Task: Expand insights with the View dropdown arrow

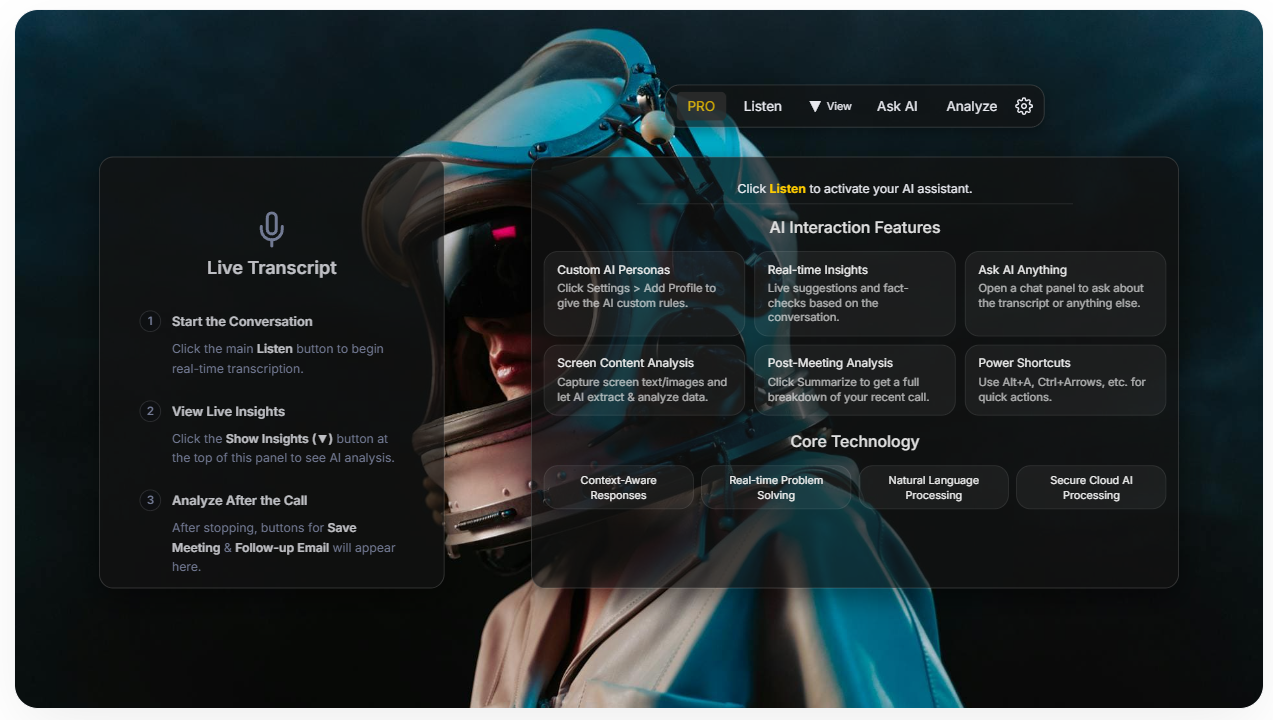Action: pyautogui.click(x=816, y=105)
